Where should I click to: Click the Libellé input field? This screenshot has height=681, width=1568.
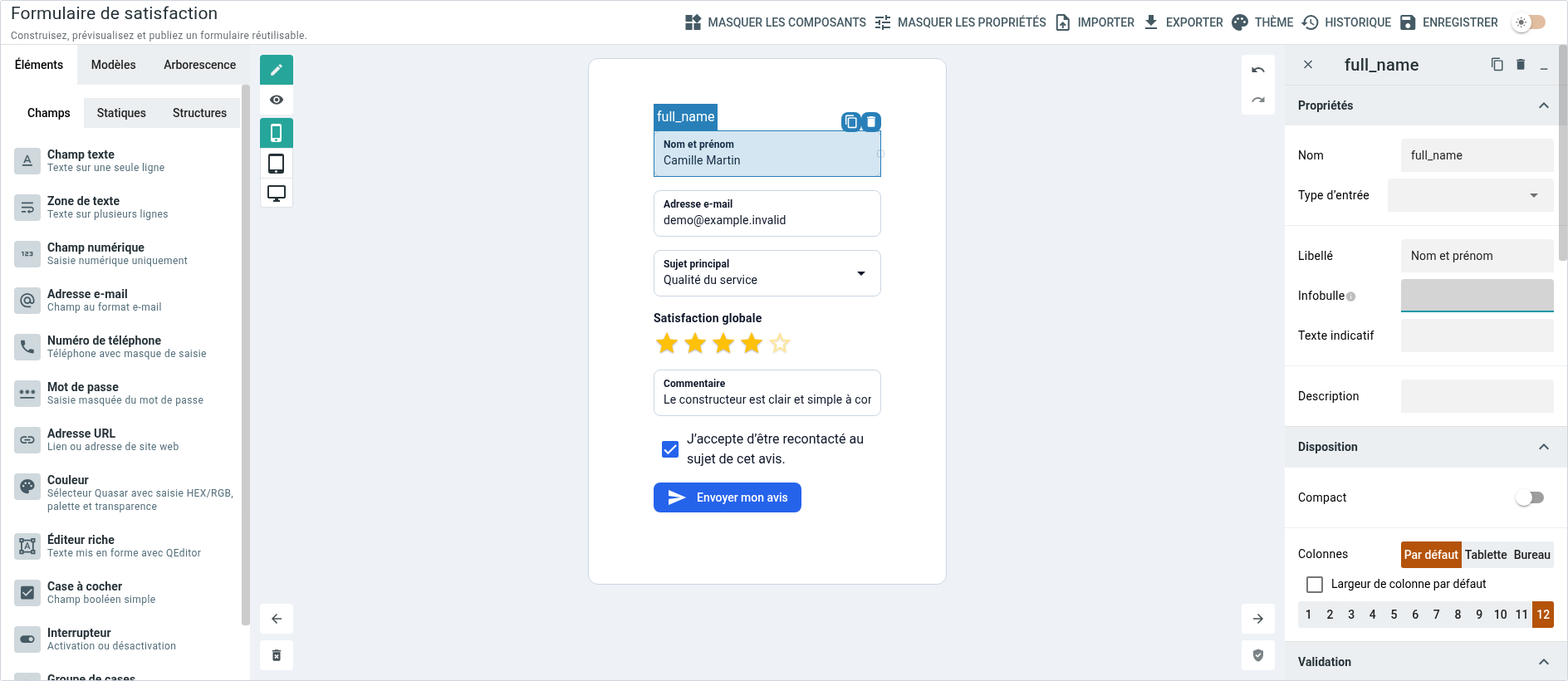pyautogui.click(x=1477, y=256)
